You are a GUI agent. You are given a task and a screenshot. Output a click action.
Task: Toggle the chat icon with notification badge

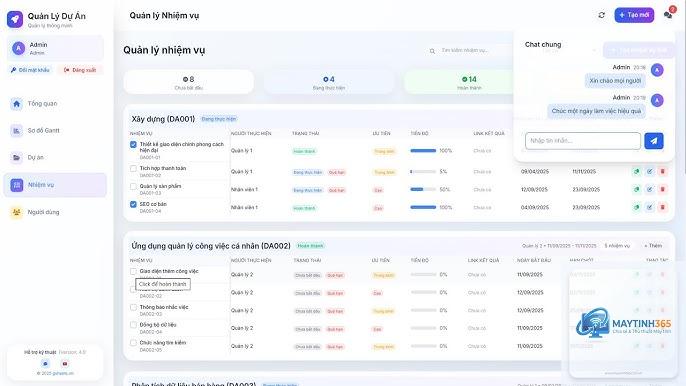668,14
